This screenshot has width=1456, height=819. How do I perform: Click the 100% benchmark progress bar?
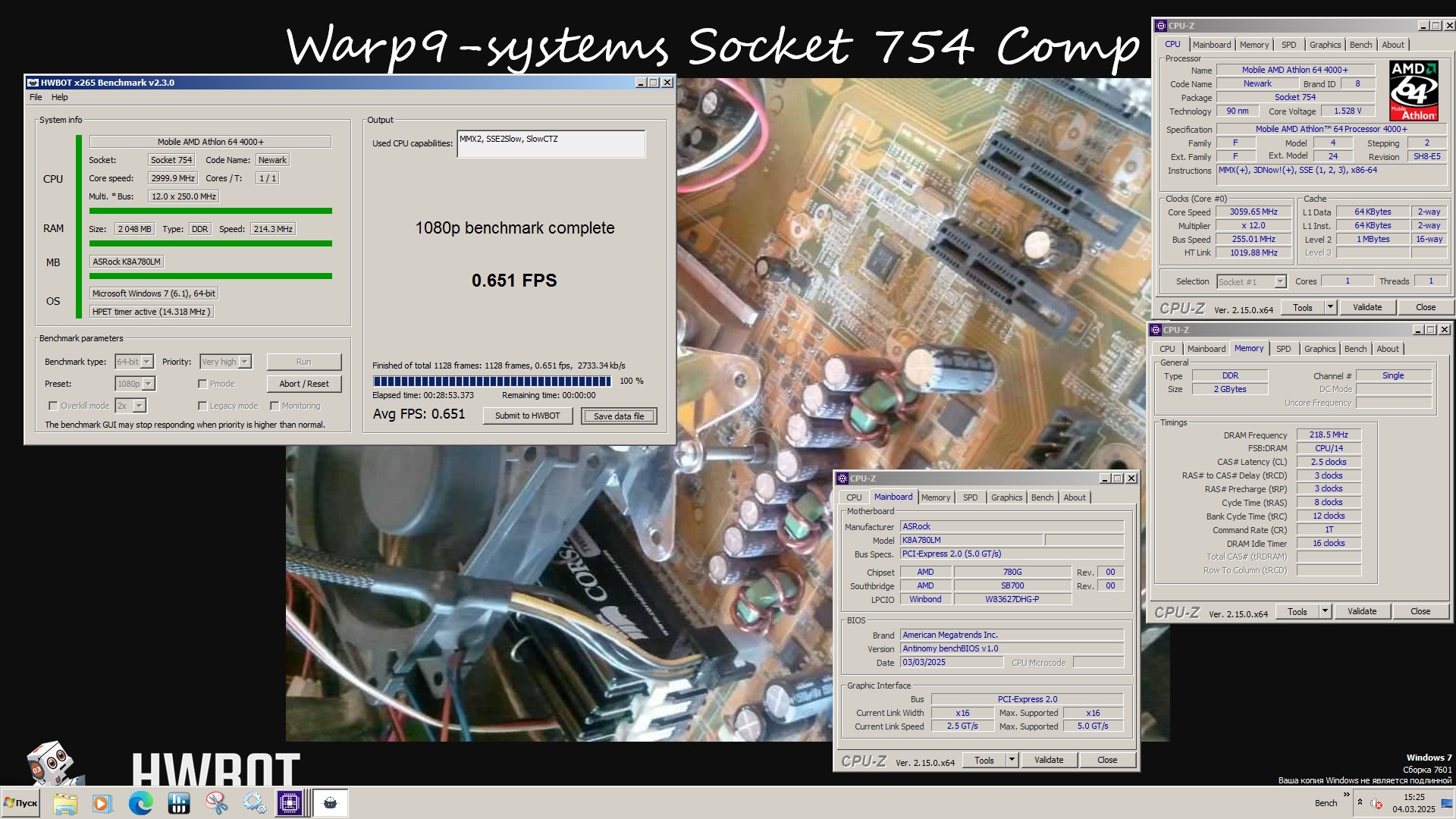pos(492,381)
